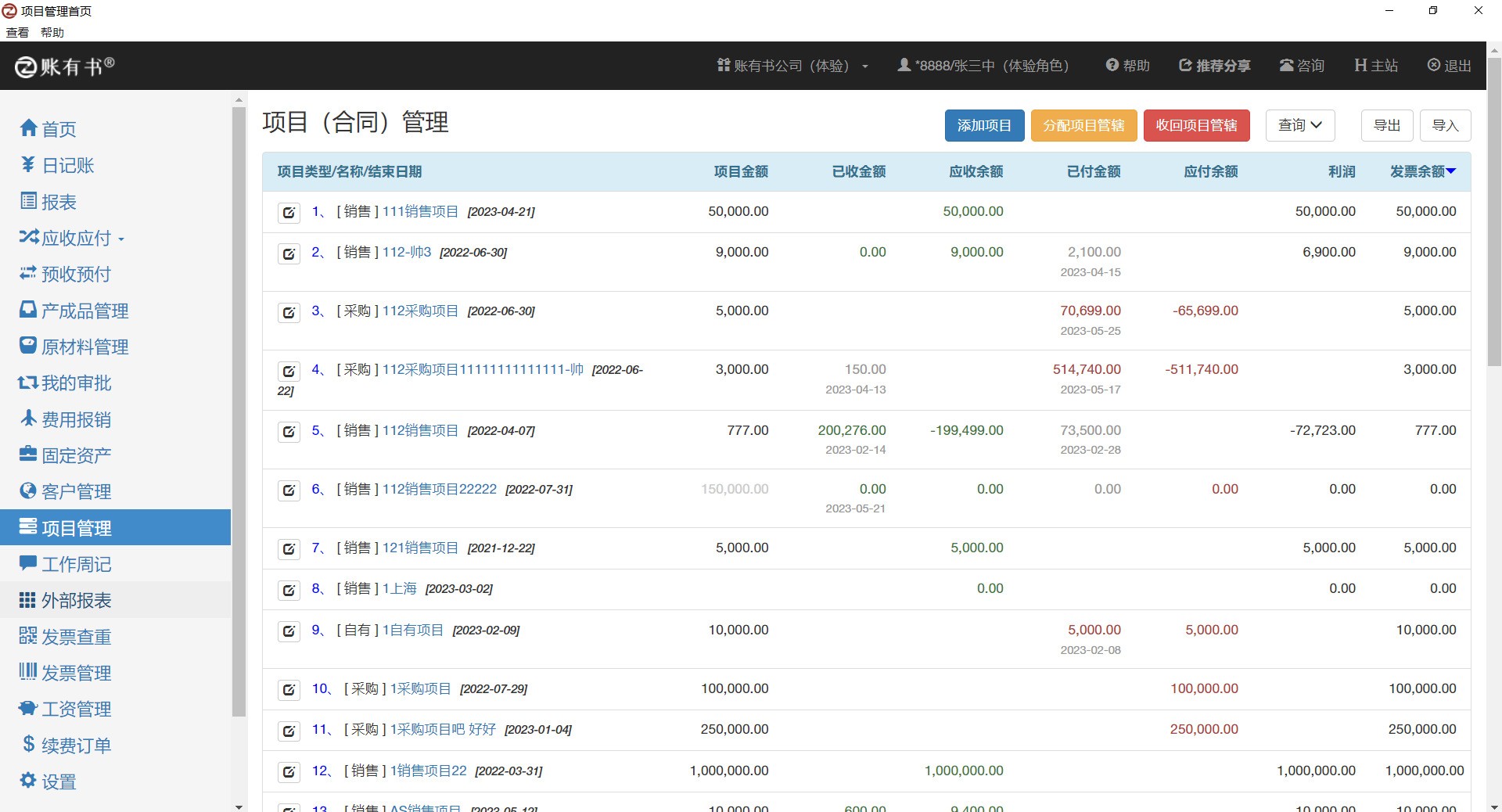Click the 514,740.00 paid amount

(1087, 369)
